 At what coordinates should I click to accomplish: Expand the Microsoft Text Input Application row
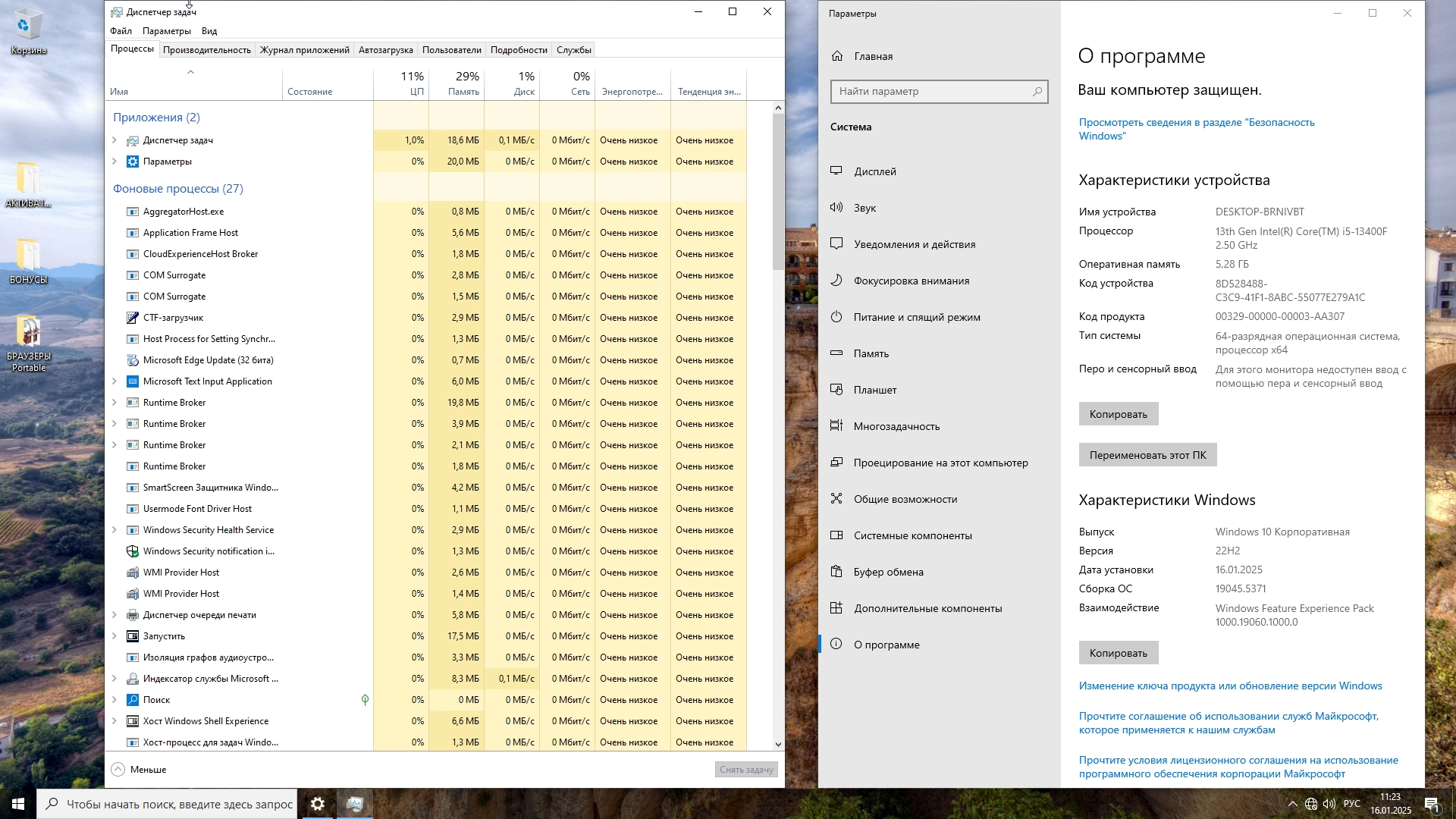(x=115, y=381)
